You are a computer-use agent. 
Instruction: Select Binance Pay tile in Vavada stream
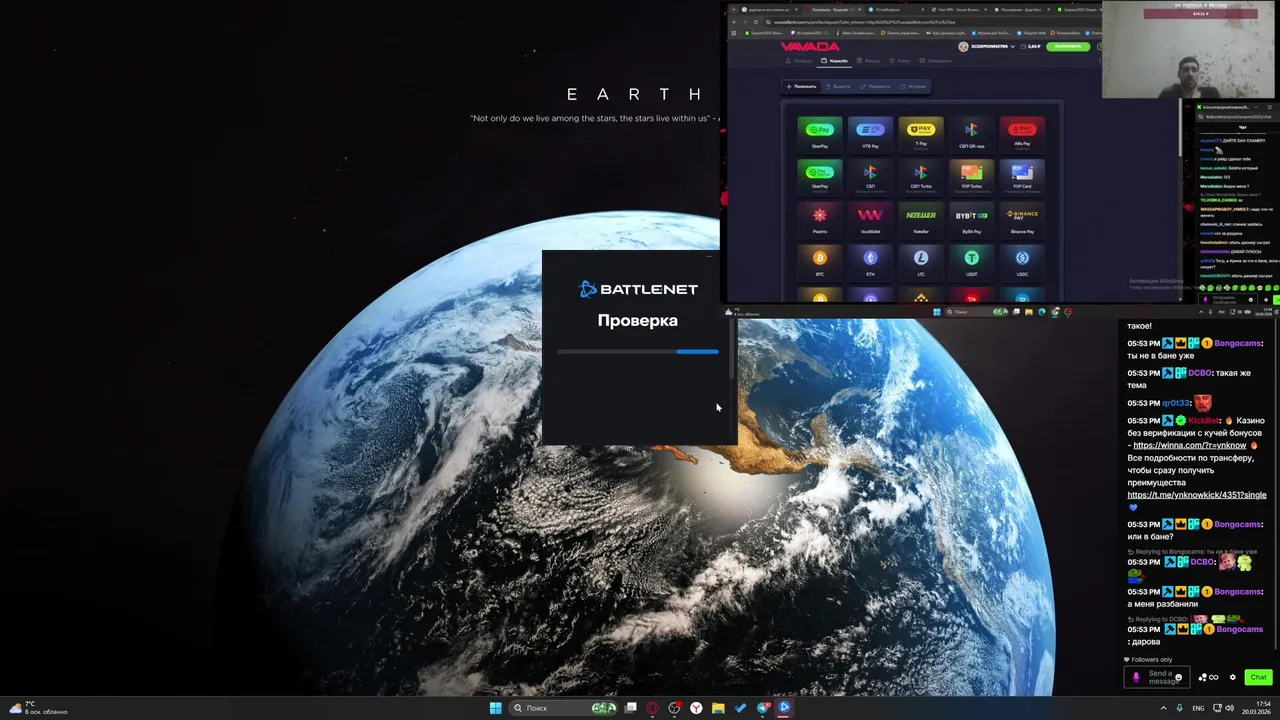(x=1022, y=219)
